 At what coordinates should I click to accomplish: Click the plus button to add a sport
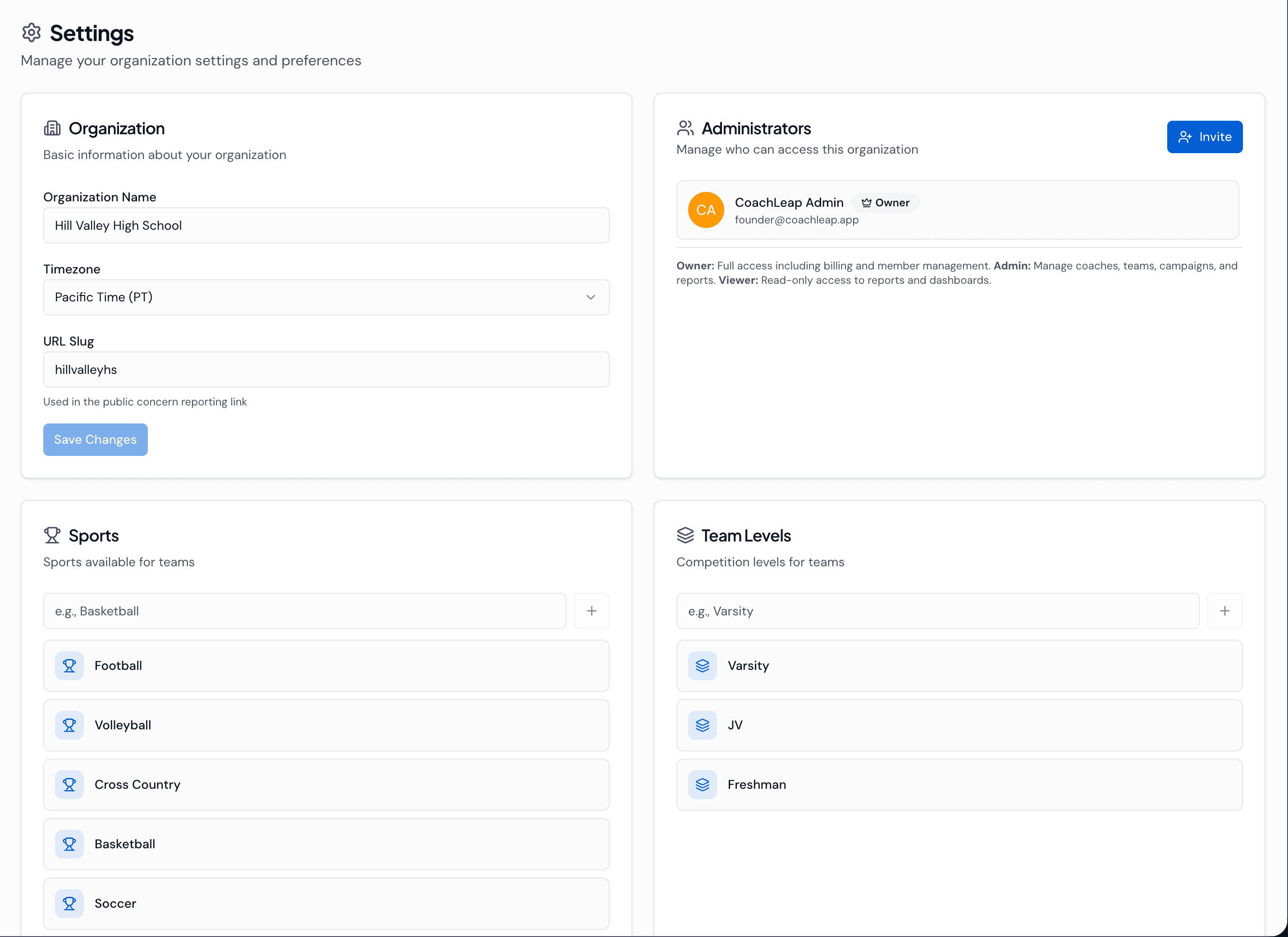tap(591, 611)
